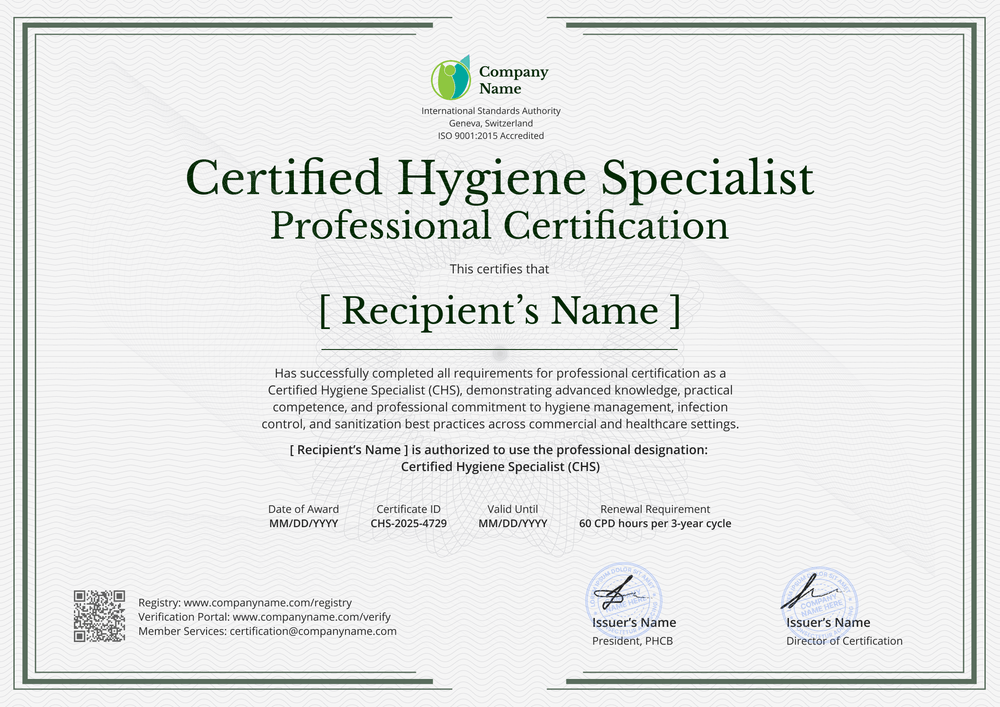Click the Certified Hygiene Specialist title
This screenshot has height=707, width=1000.
click(500, 178)
